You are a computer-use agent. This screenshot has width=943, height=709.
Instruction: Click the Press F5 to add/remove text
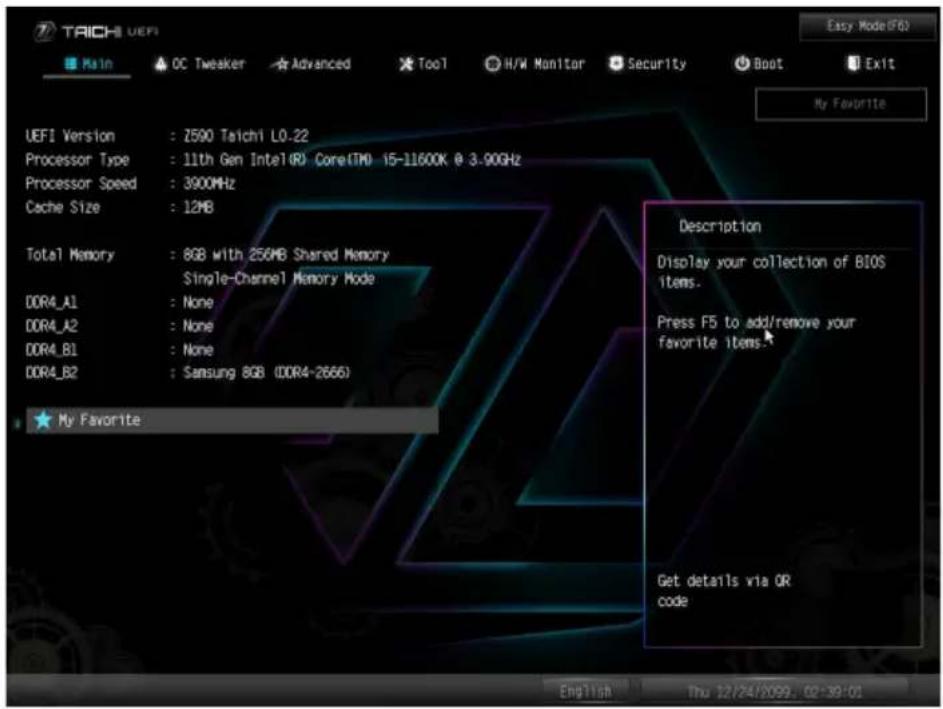click(x=756, y=333)
